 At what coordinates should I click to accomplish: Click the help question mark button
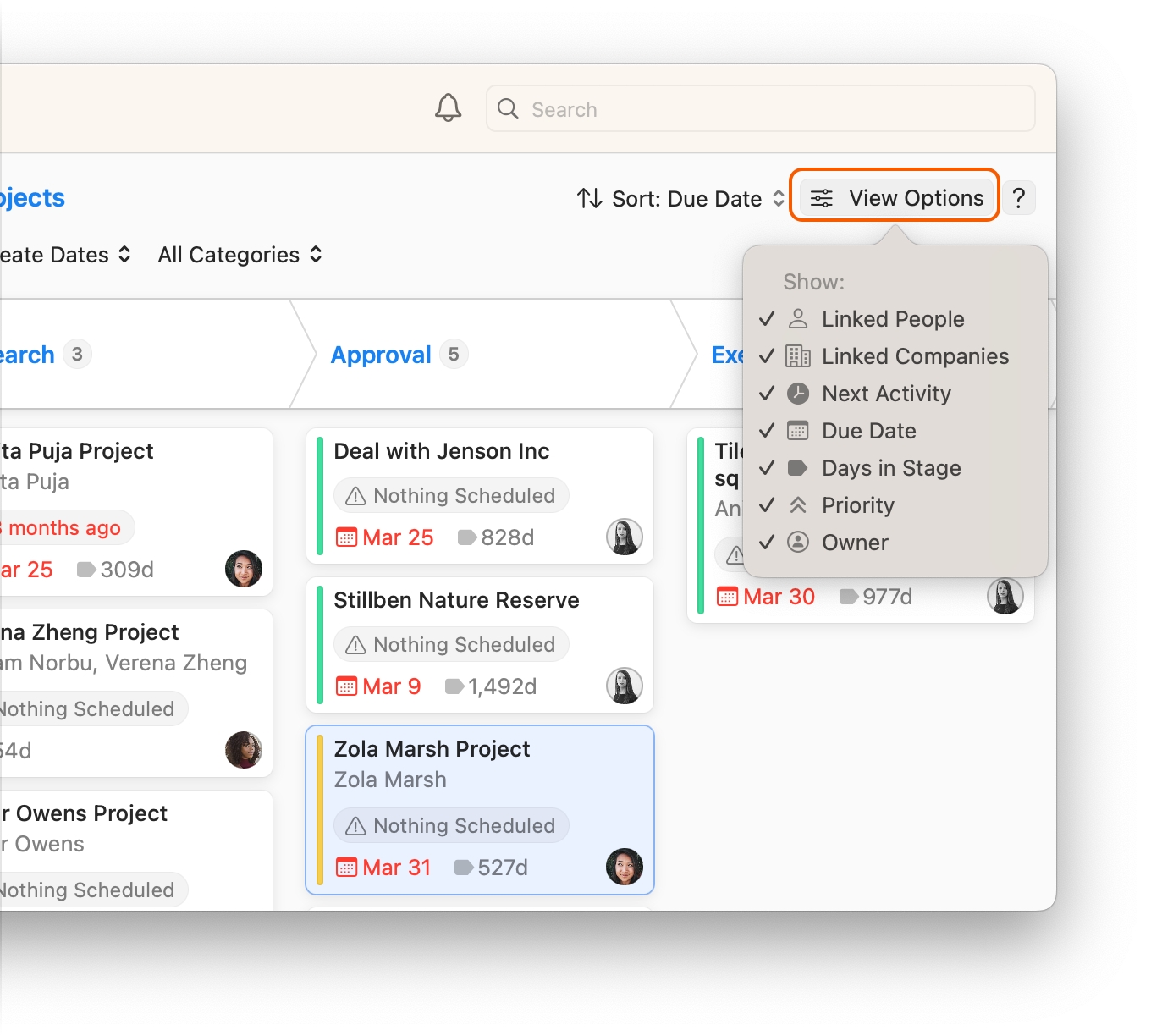1019,198
